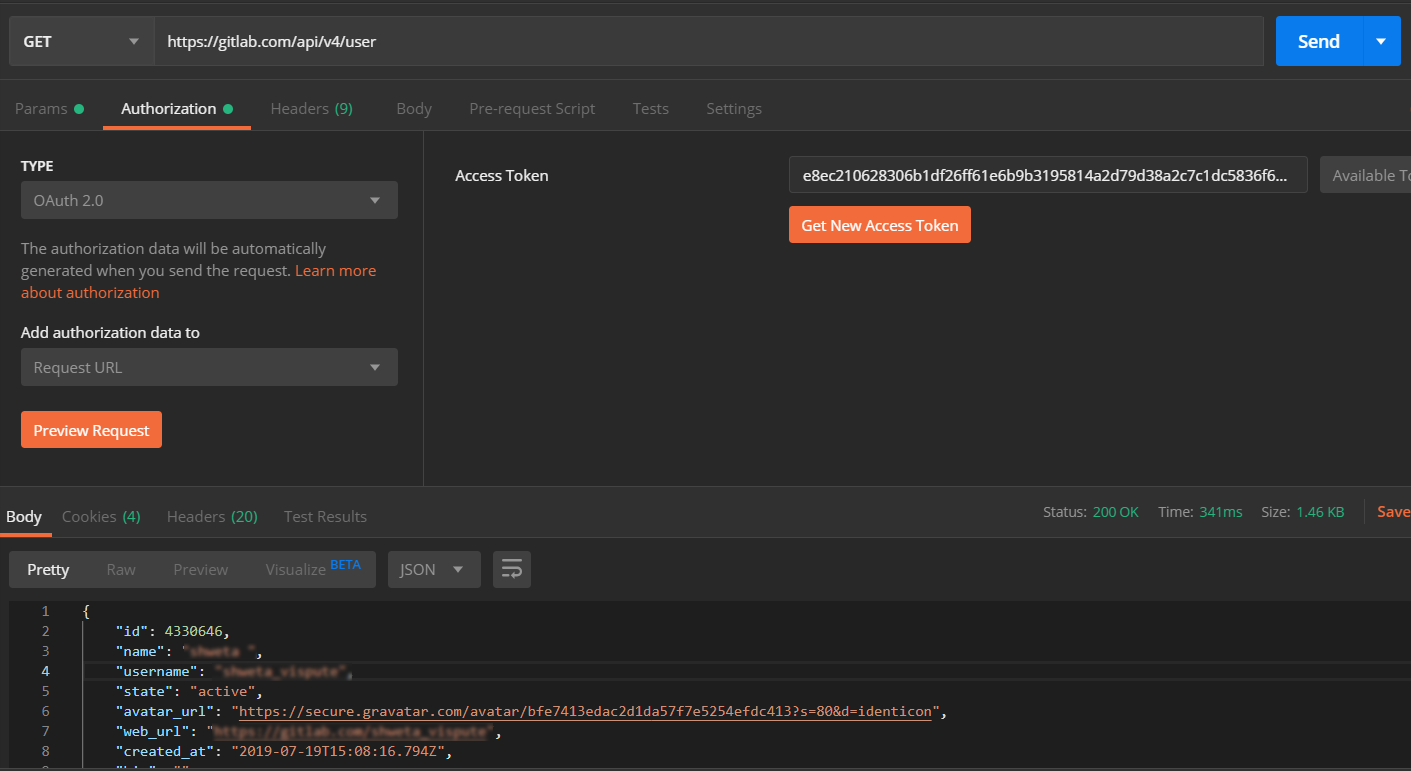Open the JSON response format dropdown
Image resolution: width=1411 pixels, height=771 pixels.
[x=434, y=569]
